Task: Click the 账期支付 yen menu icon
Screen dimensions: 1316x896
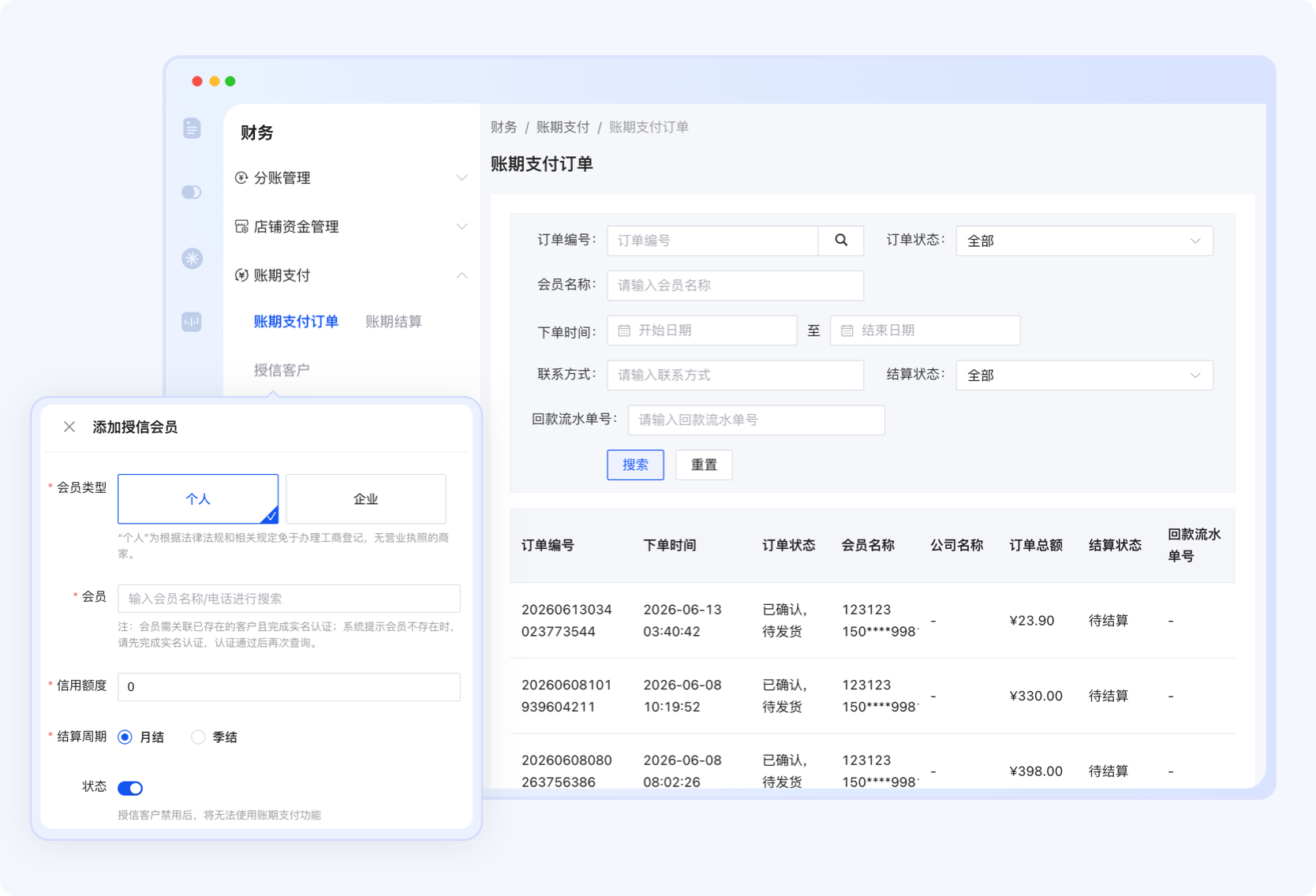Action: click(241, 275)
